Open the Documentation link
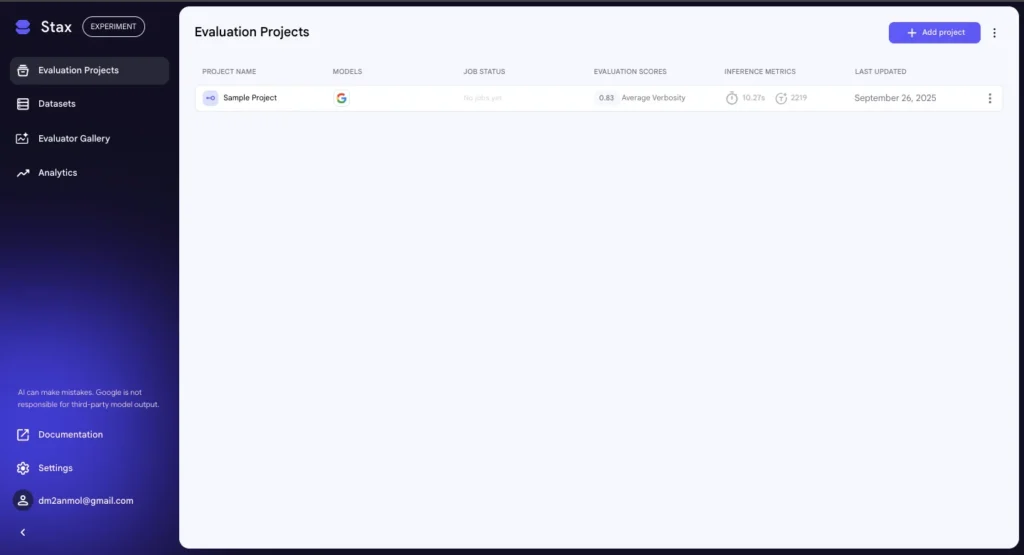 71,435
